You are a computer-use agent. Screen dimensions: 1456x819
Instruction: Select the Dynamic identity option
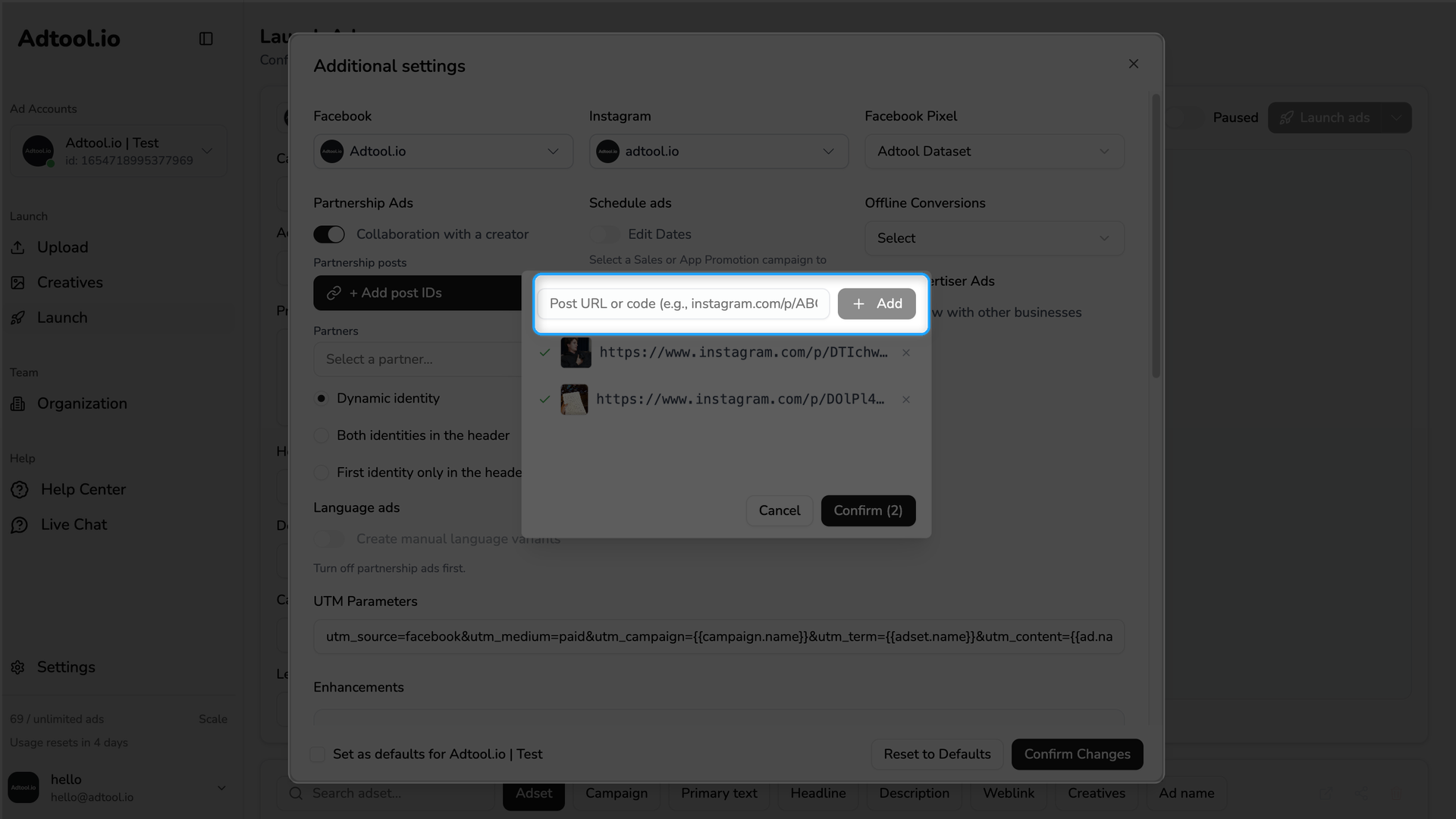tap(322, 398)
